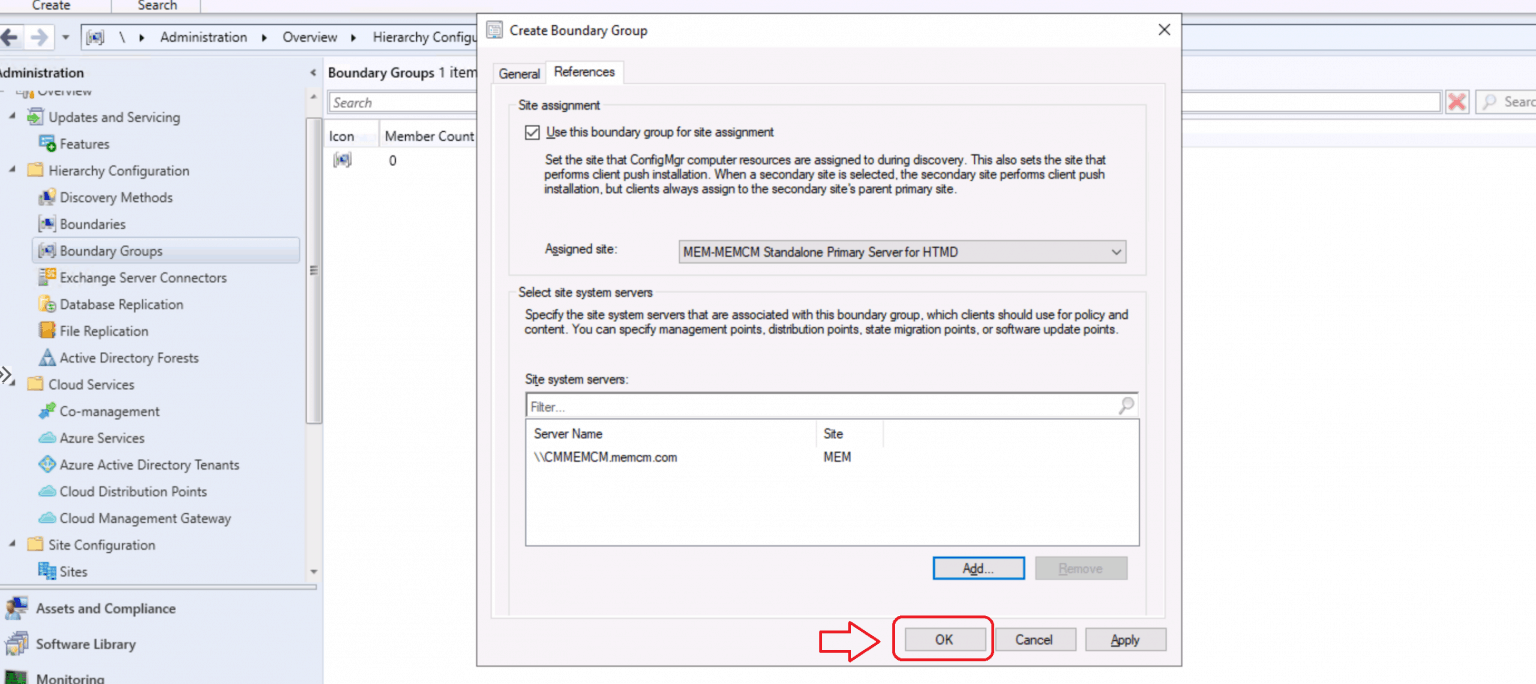Select the Active Directory Forests icon
1536x684 pixels.
click(46, 358)
